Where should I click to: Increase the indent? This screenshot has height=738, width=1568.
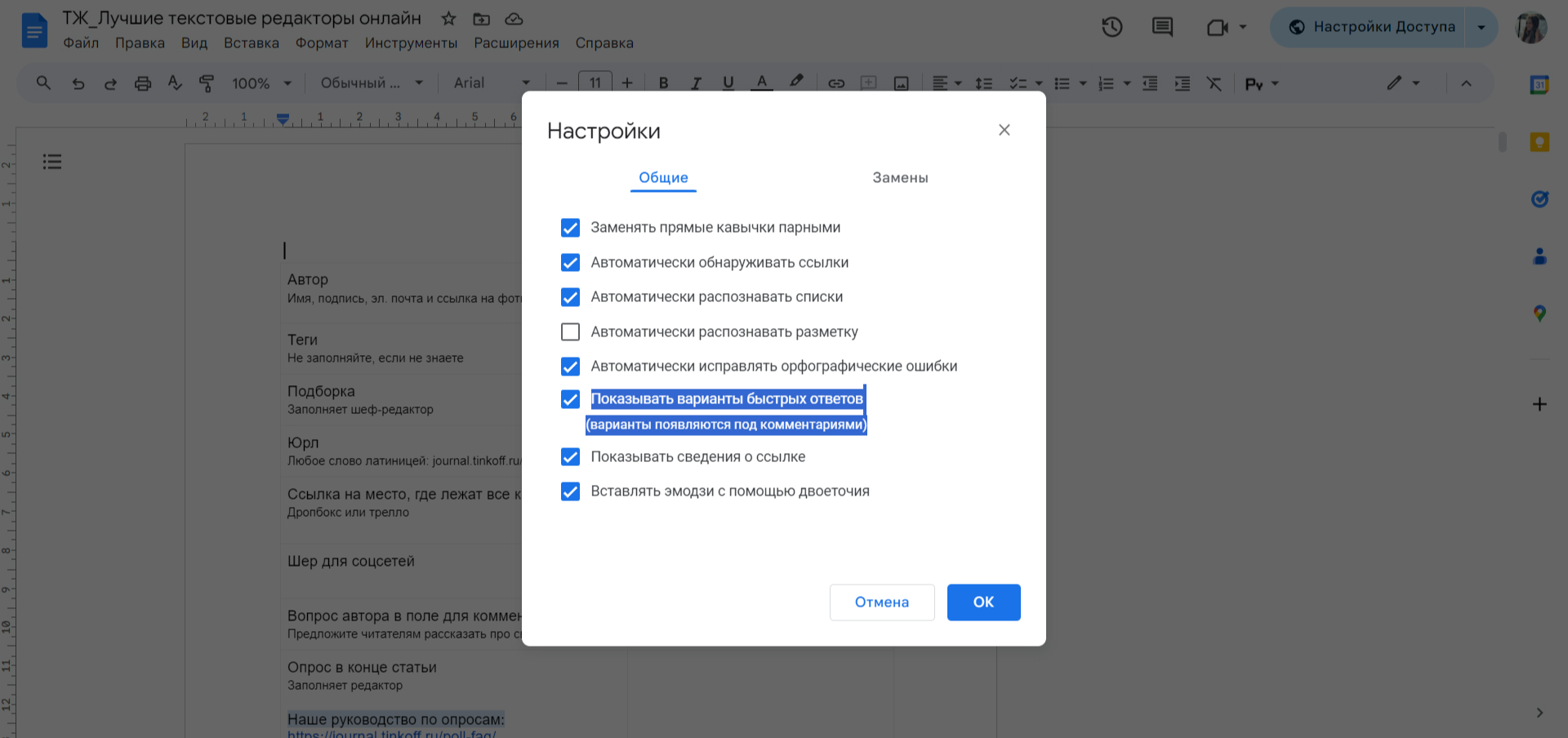coord(1183,82)
